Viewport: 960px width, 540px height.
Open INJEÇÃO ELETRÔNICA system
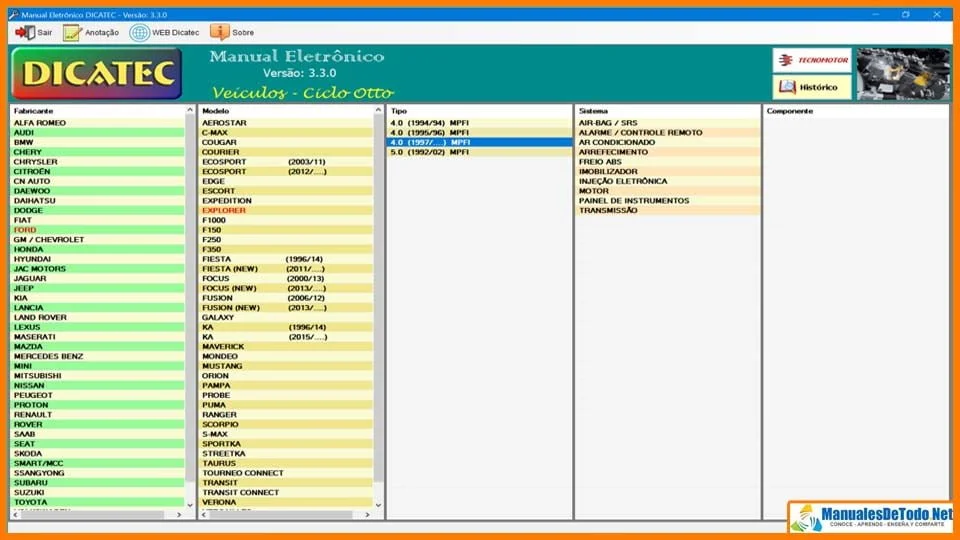[x=669, y=181]
